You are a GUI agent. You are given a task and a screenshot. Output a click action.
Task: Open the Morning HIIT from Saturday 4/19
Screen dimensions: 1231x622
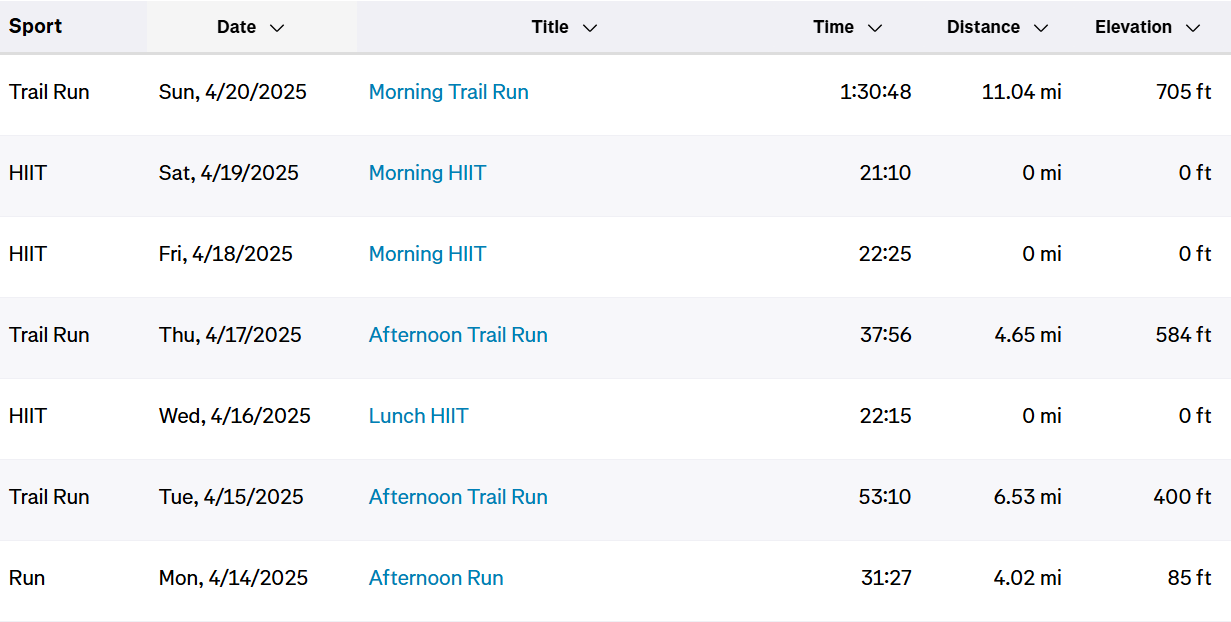click(x=427, y=173)
